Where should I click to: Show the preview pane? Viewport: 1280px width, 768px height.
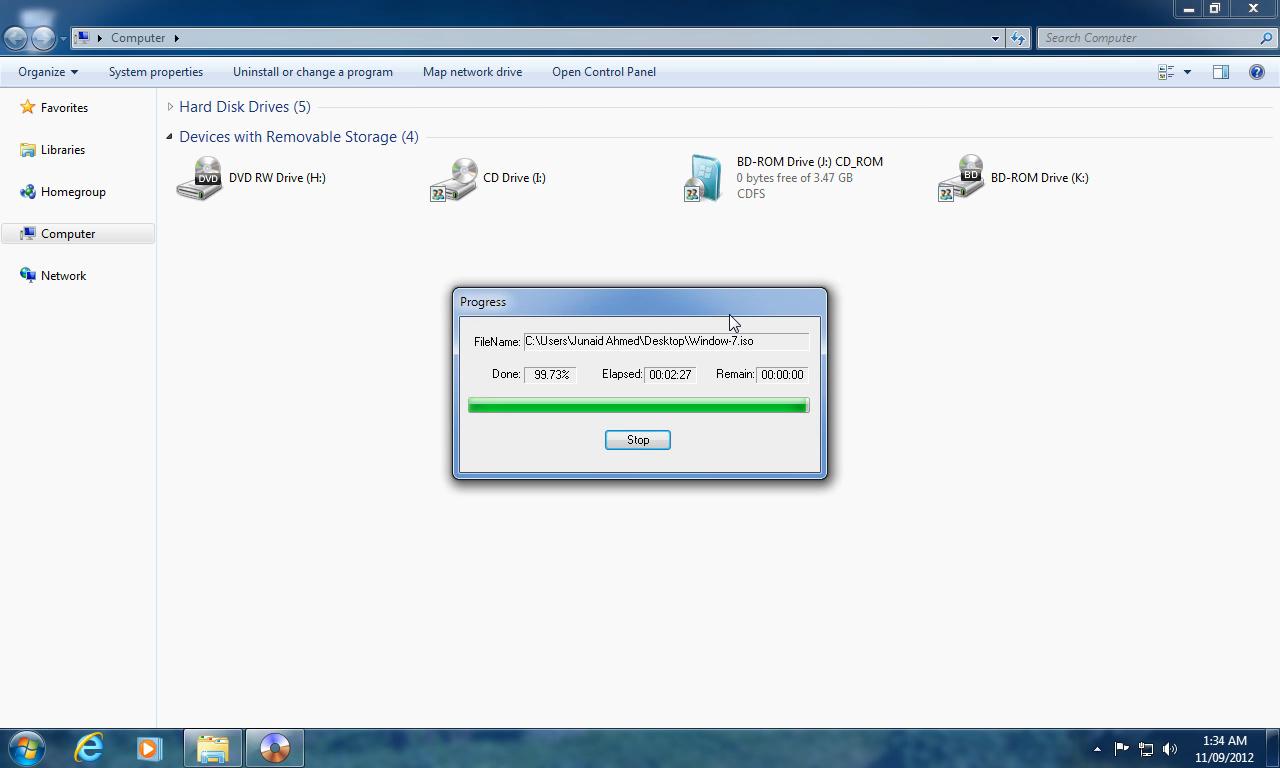point(1220,71)
